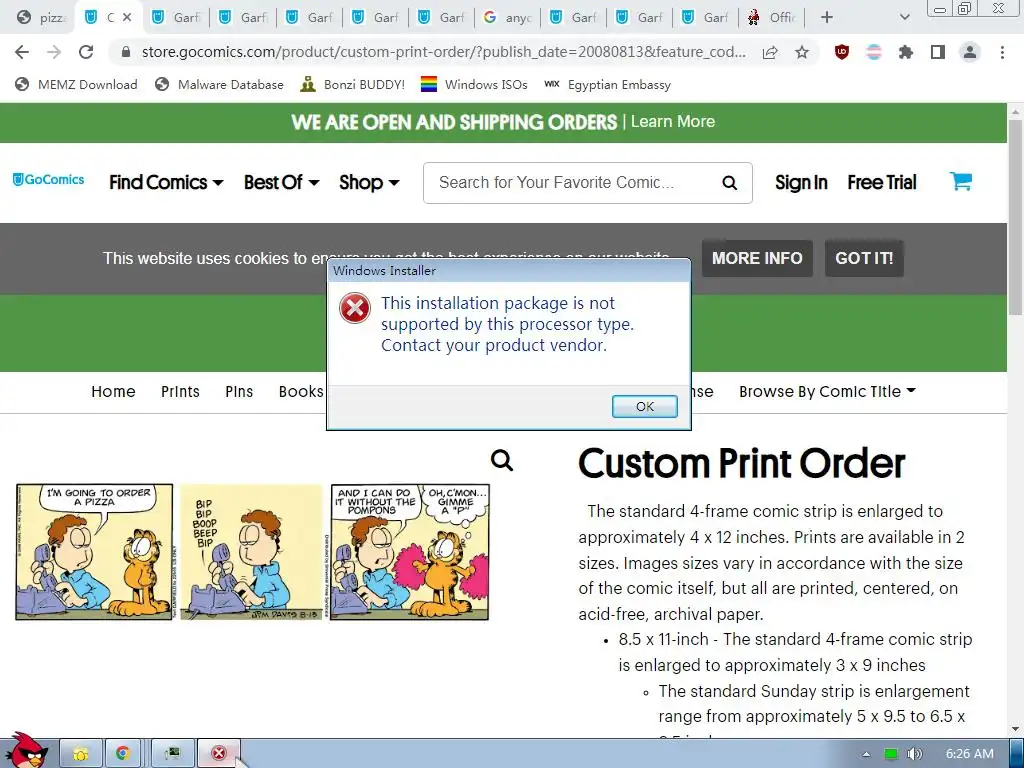Expand the tab search chevron
The width and height of the screenshot is (1024, 768).
pos(904,18)
